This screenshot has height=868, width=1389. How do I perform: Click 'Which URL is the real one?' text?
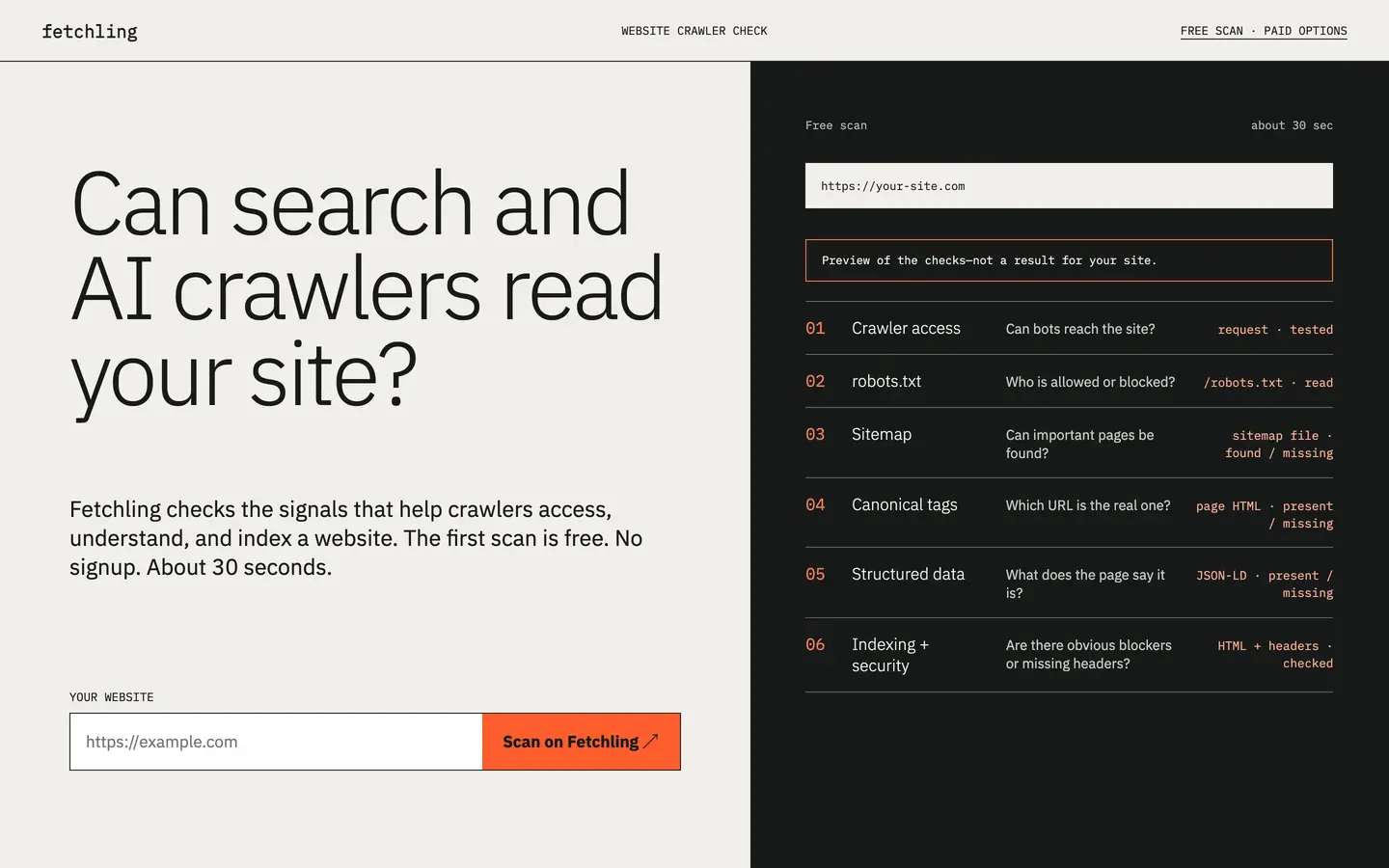(1088, 505)
